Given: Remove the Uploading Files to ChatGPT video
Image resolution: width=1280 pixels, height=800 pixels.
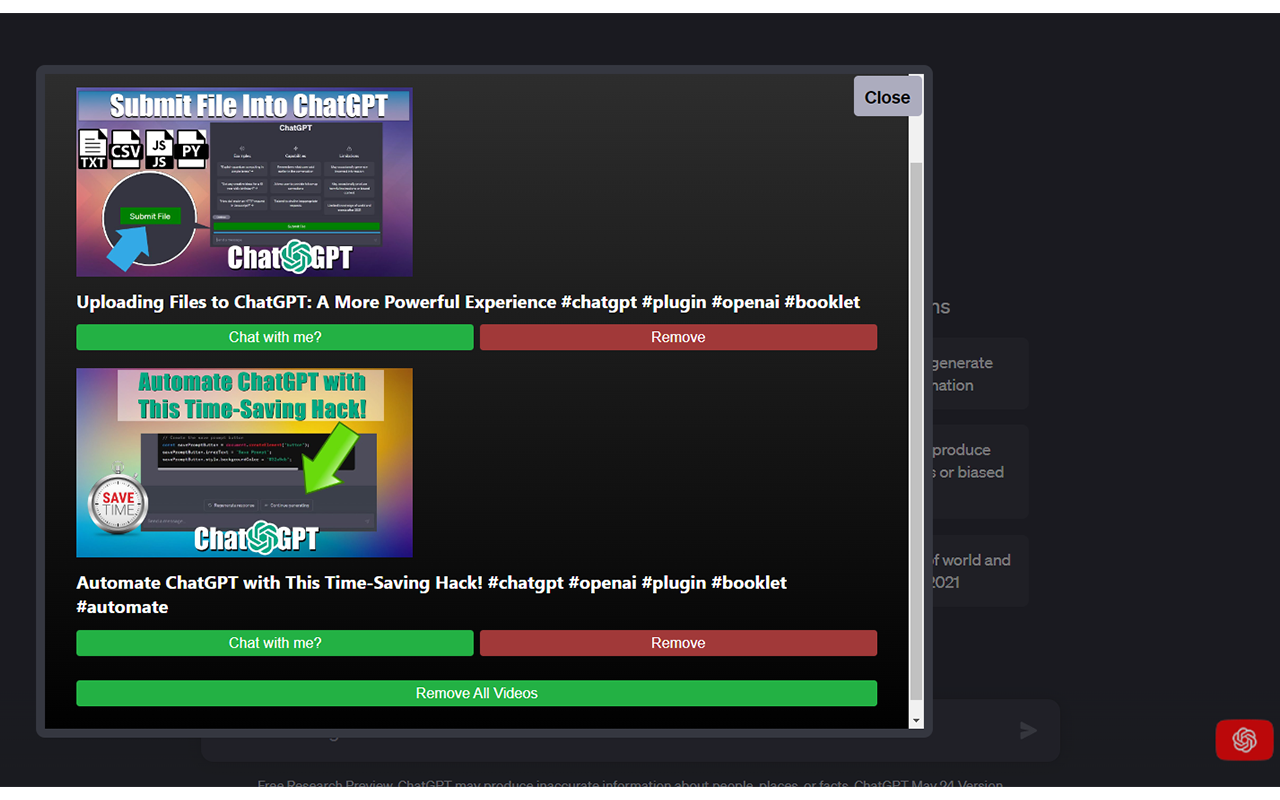Looking at the screenshot, I should (678, 337).
